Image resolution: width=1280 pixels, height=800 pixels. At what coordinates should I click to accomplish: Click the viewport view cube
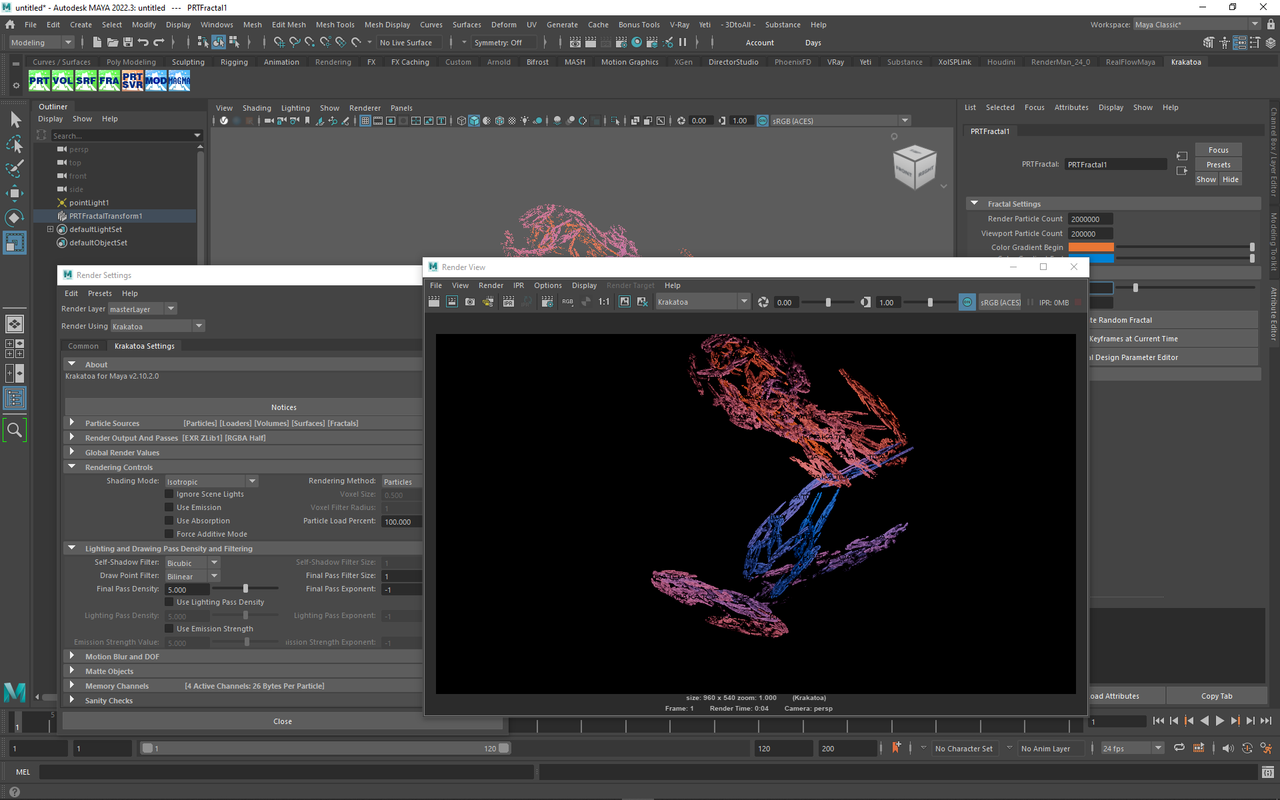(x=915, y=168)
